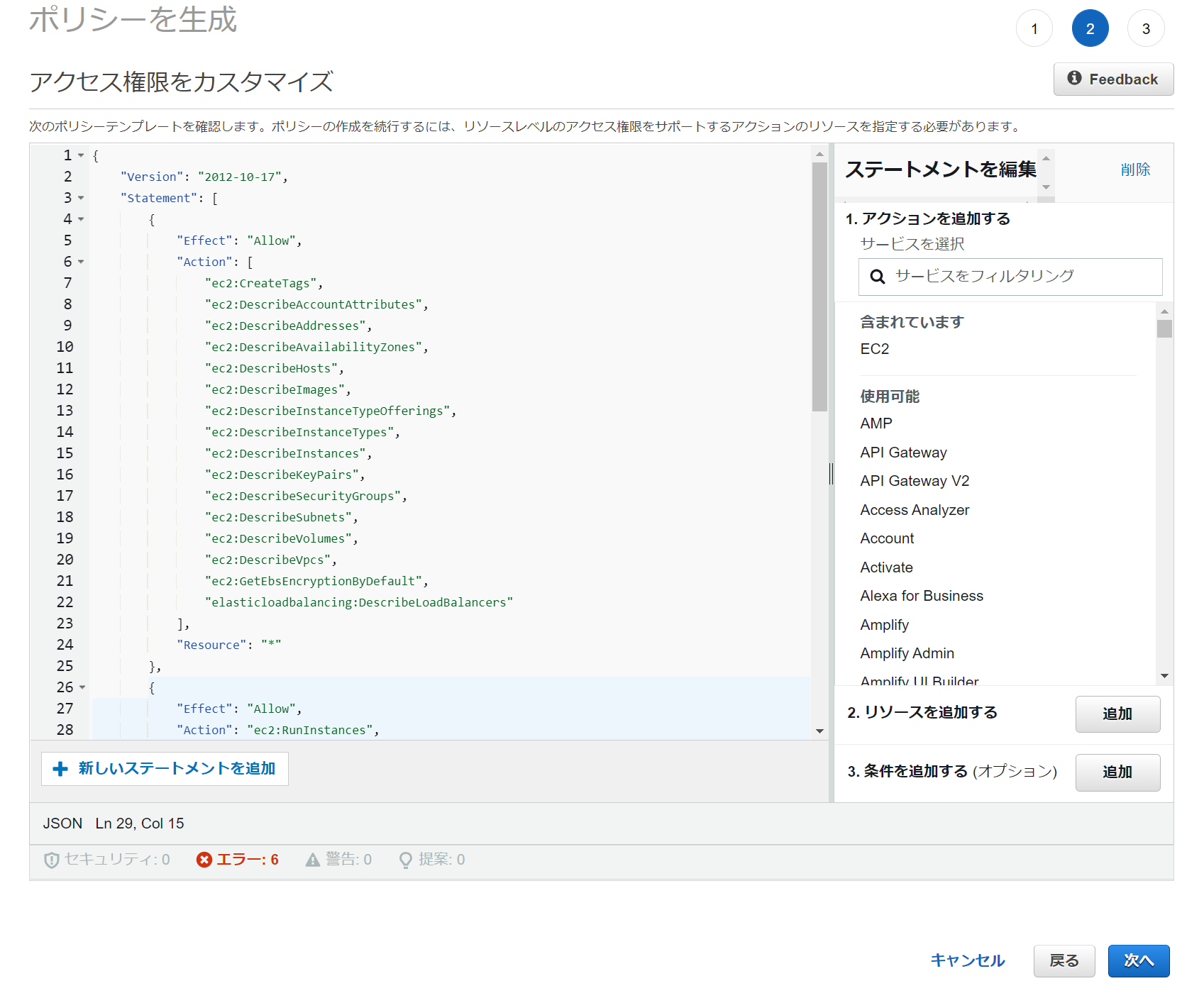Click the panel splitter handle
Viewport: 1204px width, 998px height.
click(x=831, y=473)
